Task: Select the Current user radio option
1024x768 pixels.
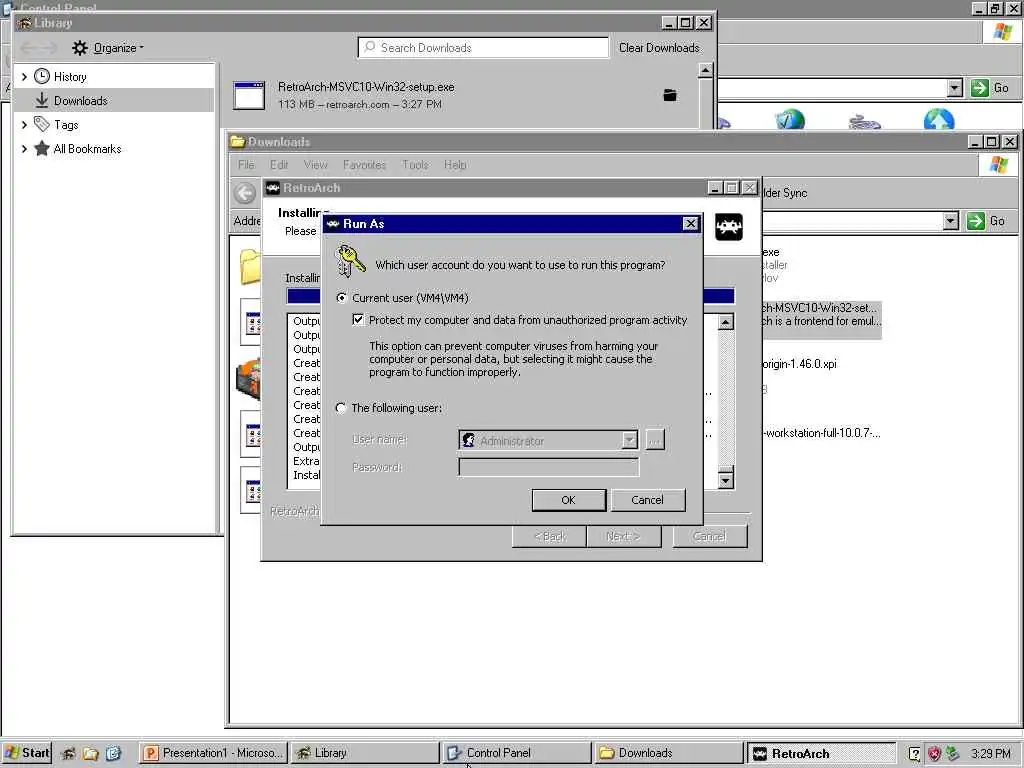Action: click(341, 298)
